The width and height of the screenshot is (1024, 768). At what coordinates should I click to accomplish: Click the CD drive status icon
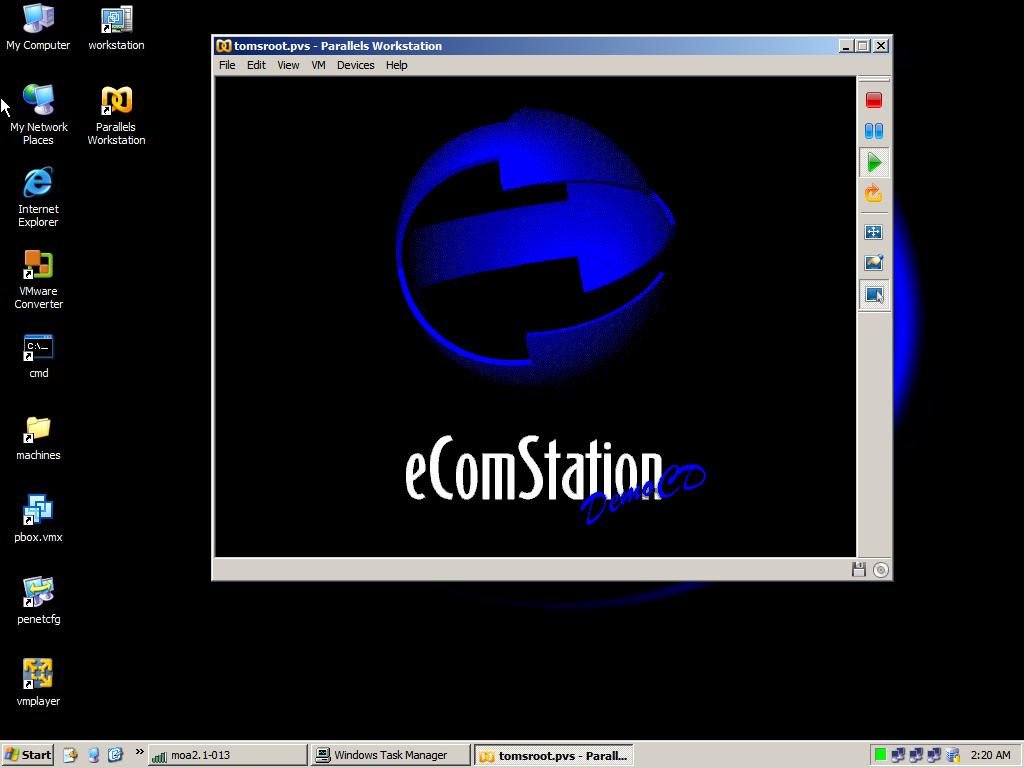880,569
